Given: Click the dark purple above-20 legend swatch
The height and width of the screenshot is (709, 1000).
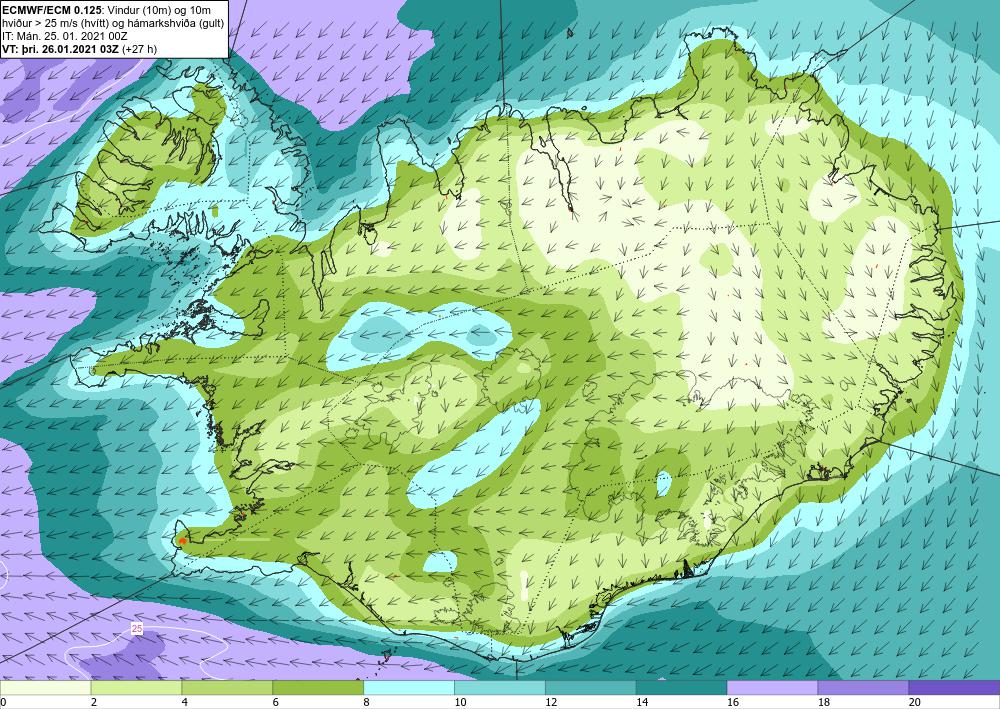Looking at the screenshot, I should (x=954, y=687).
